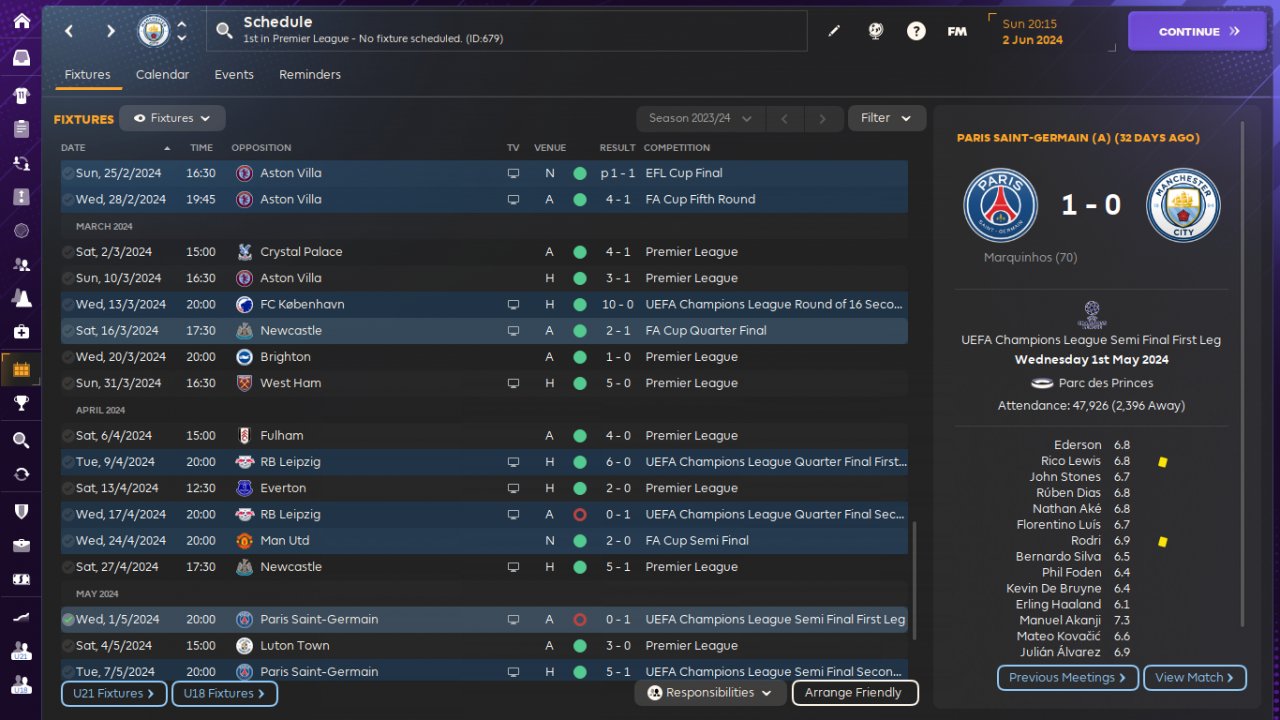This screenshot has width=1280, height=720.
Task: Open the help question mark icon
Action: click(x=916, y=31)
